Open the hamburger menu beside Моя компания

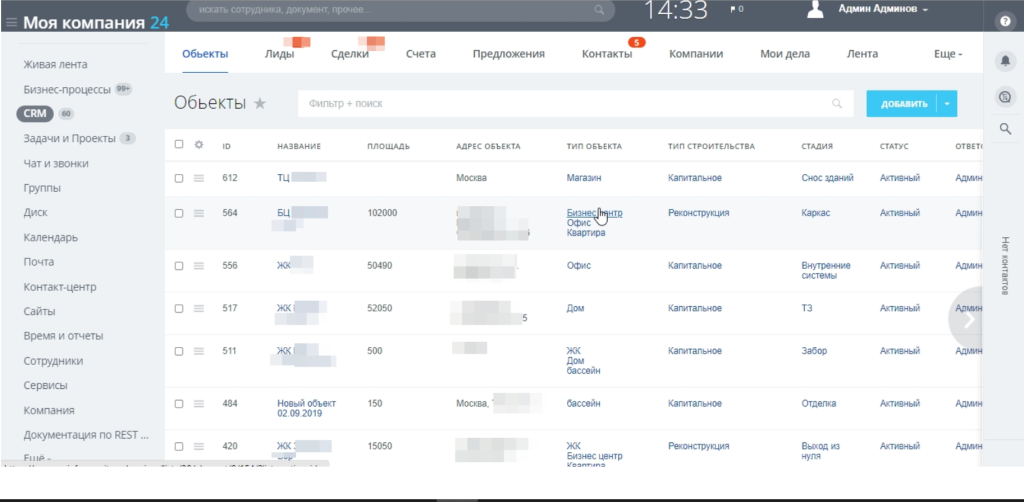click(x=11, y=23)
